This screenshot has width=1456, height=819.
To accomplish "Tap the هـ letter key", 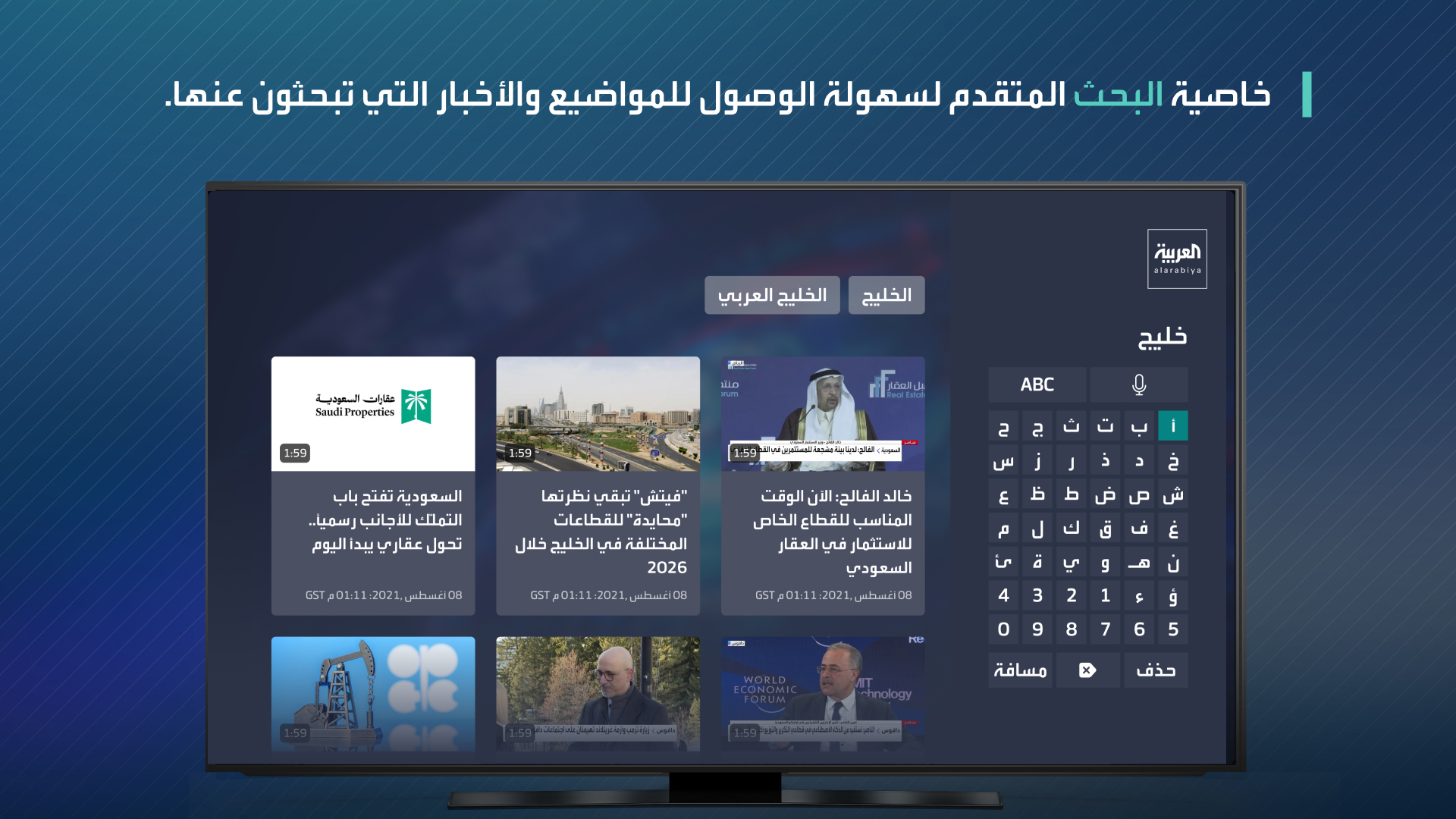I will click(x=1139, y=563).
